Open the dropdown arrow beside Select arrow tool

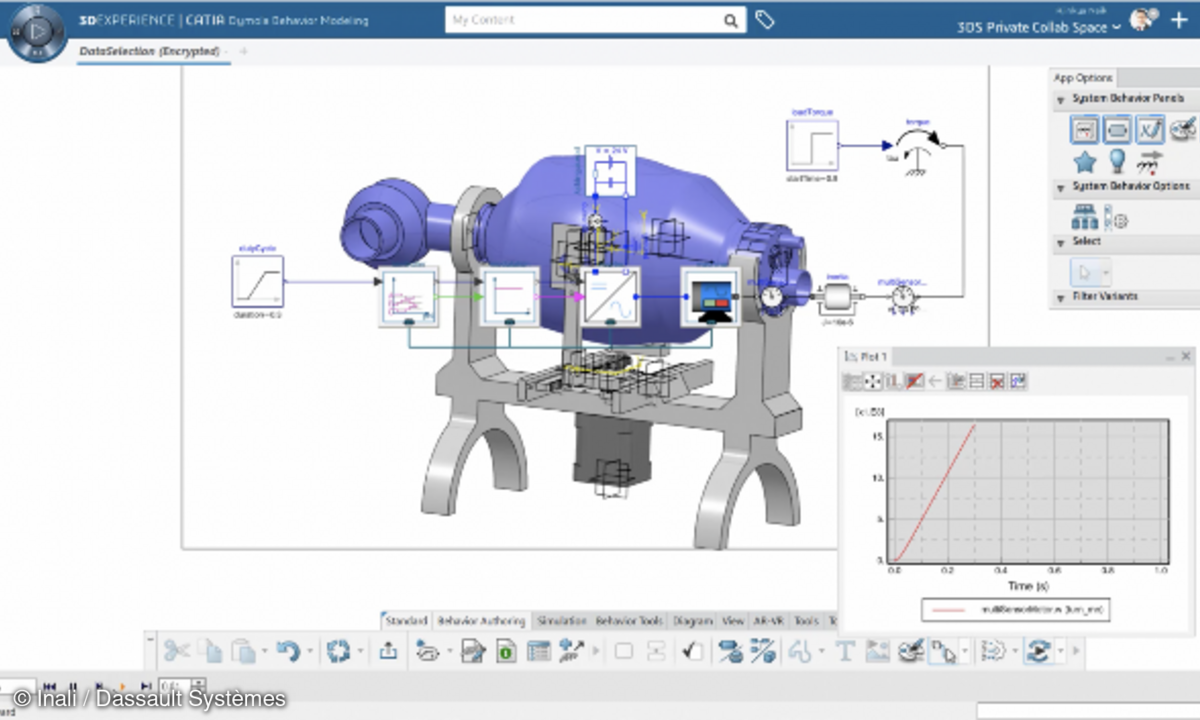pos(1106,272)
